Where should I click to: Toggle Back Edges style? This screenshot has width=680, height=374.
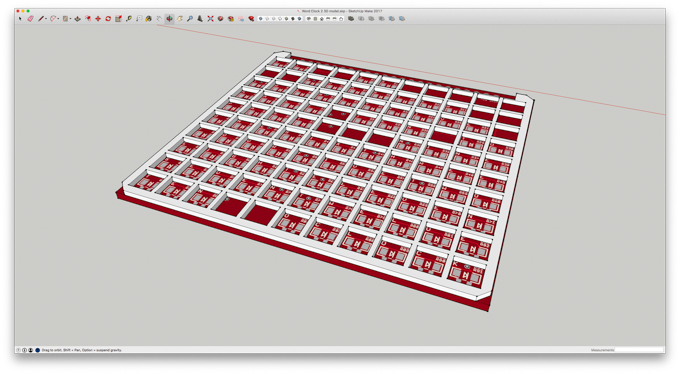[x=267, y=19]
